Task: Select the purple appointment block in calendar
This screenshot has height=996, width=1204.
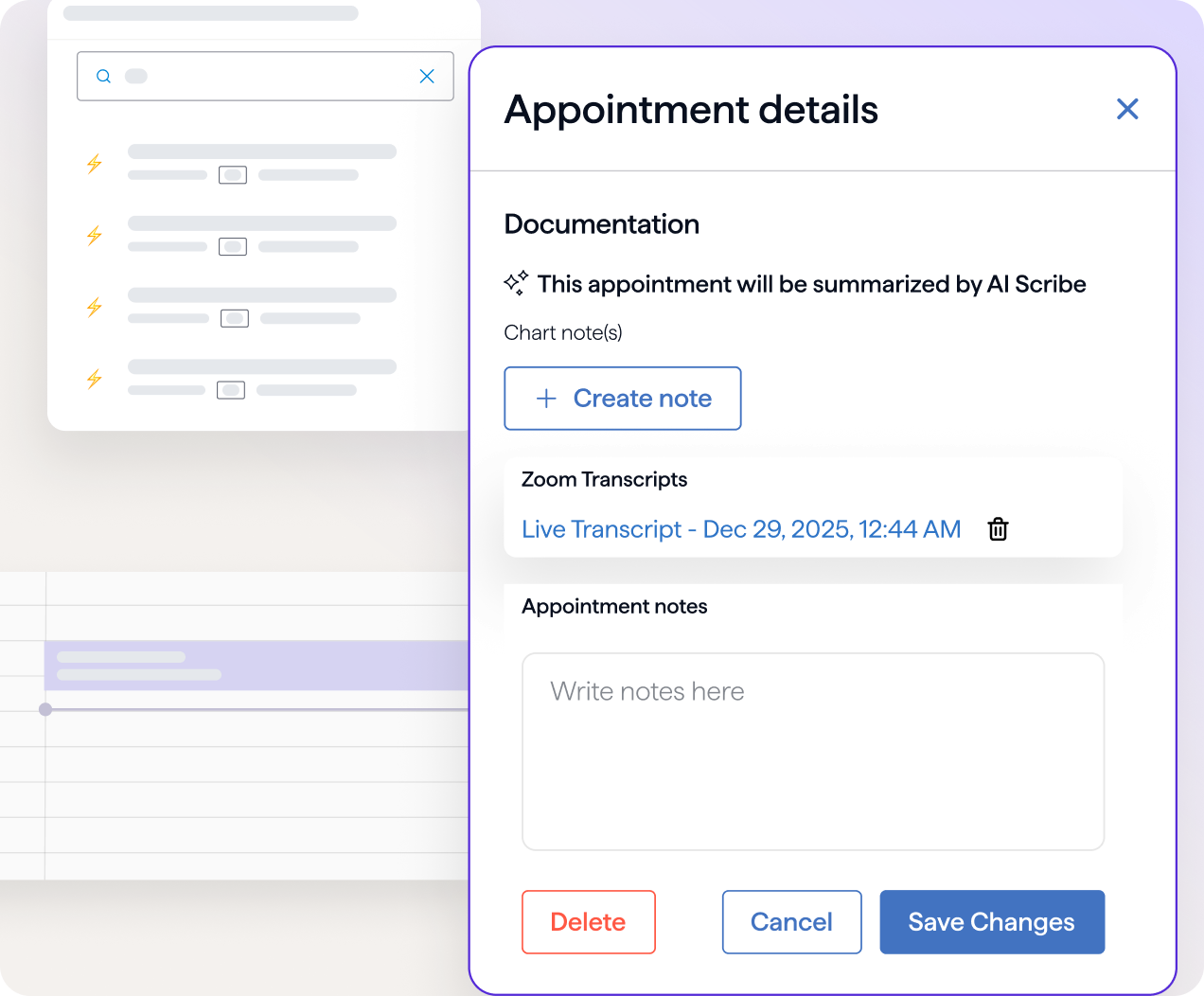Action: coord(257,666)
